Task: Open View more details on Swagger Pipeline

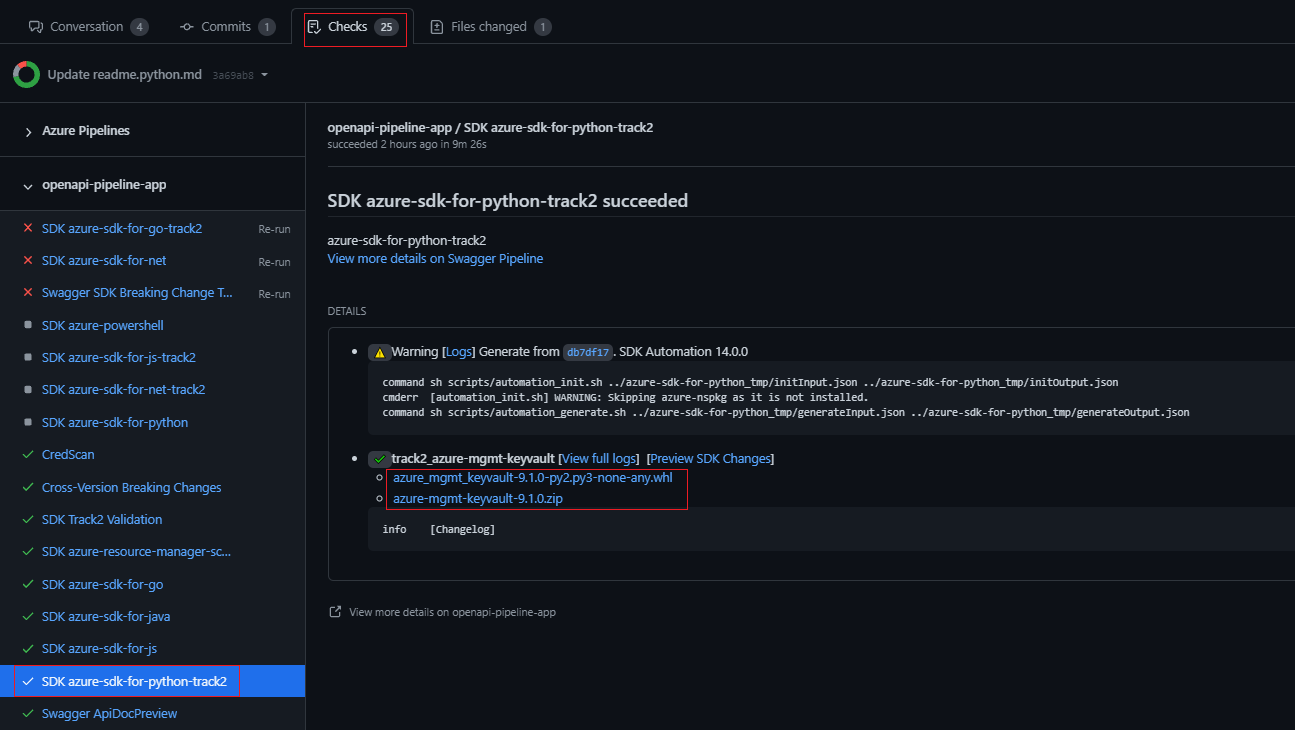Action: 435,259
